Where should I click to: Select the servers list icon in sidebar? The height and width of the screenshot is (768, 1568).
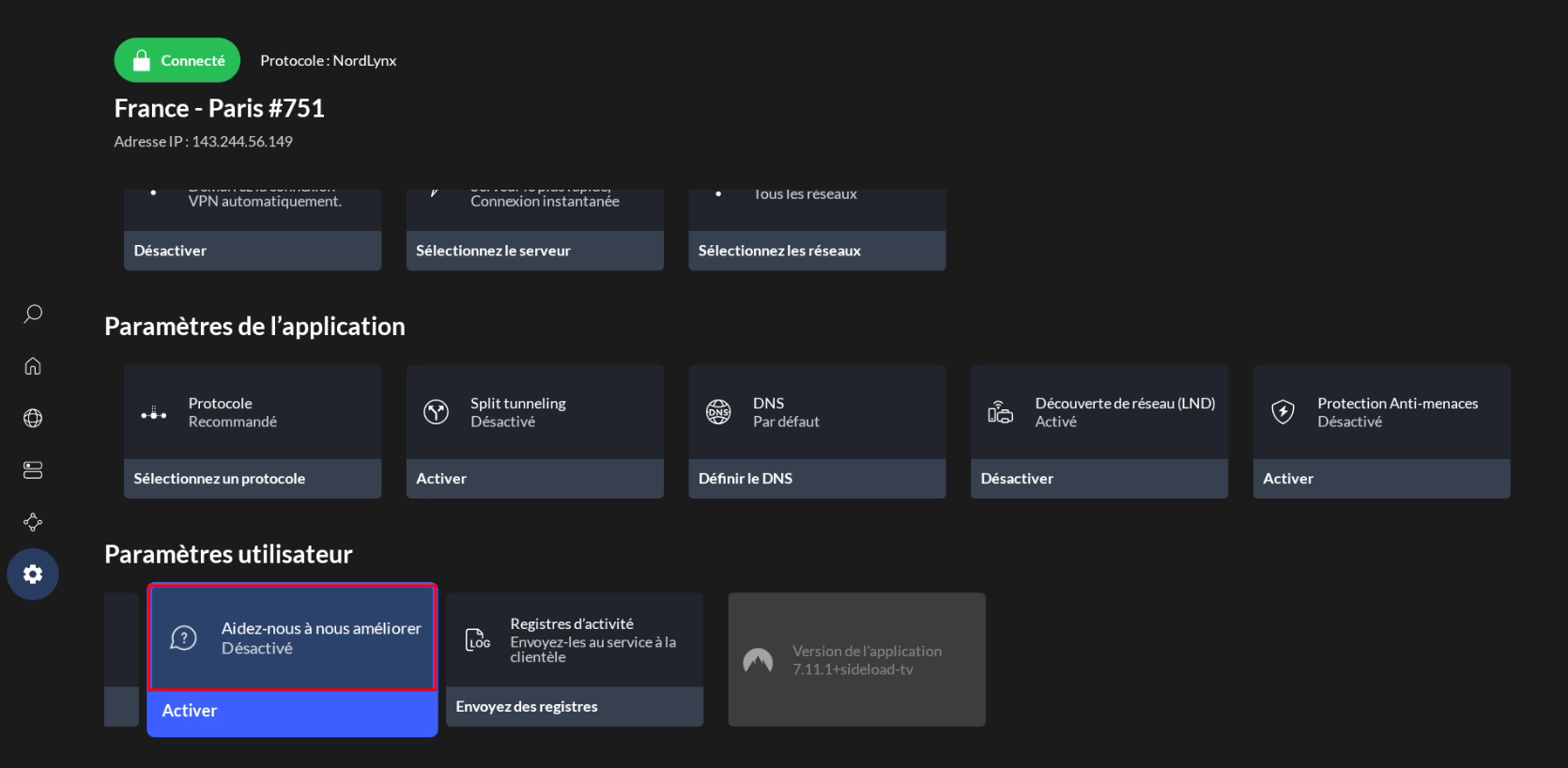33,470
